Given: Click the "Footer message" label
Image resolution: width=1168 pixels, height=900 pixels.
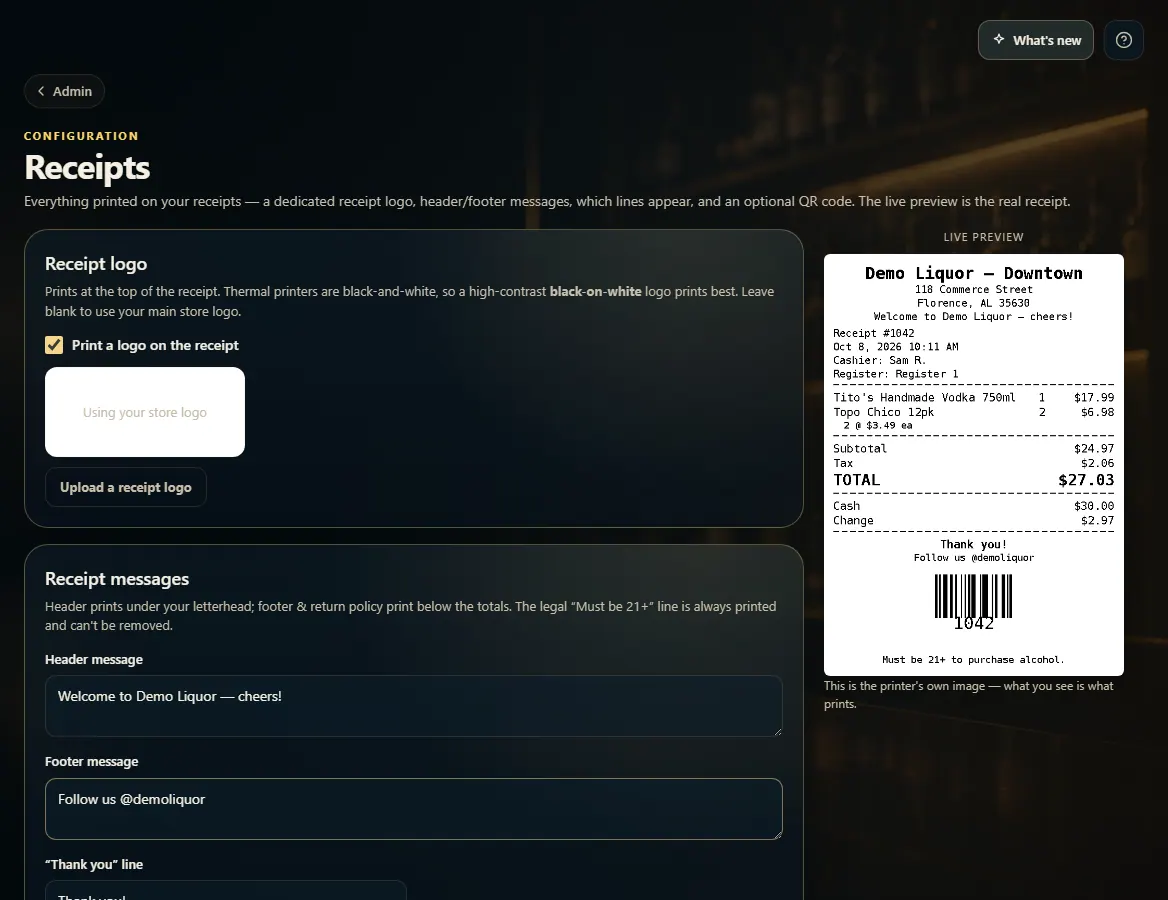Looking at the screenshot, I should 92,761.
